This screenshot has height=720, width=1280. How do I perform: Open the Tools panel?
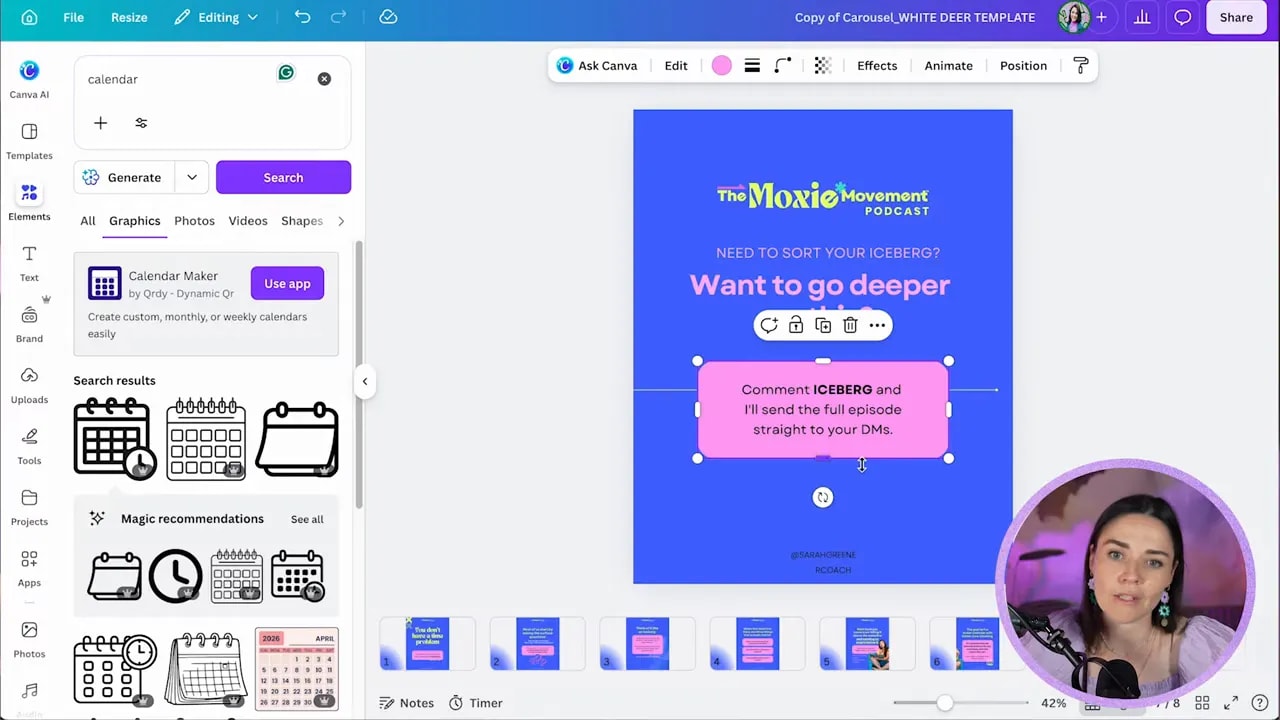29,446
